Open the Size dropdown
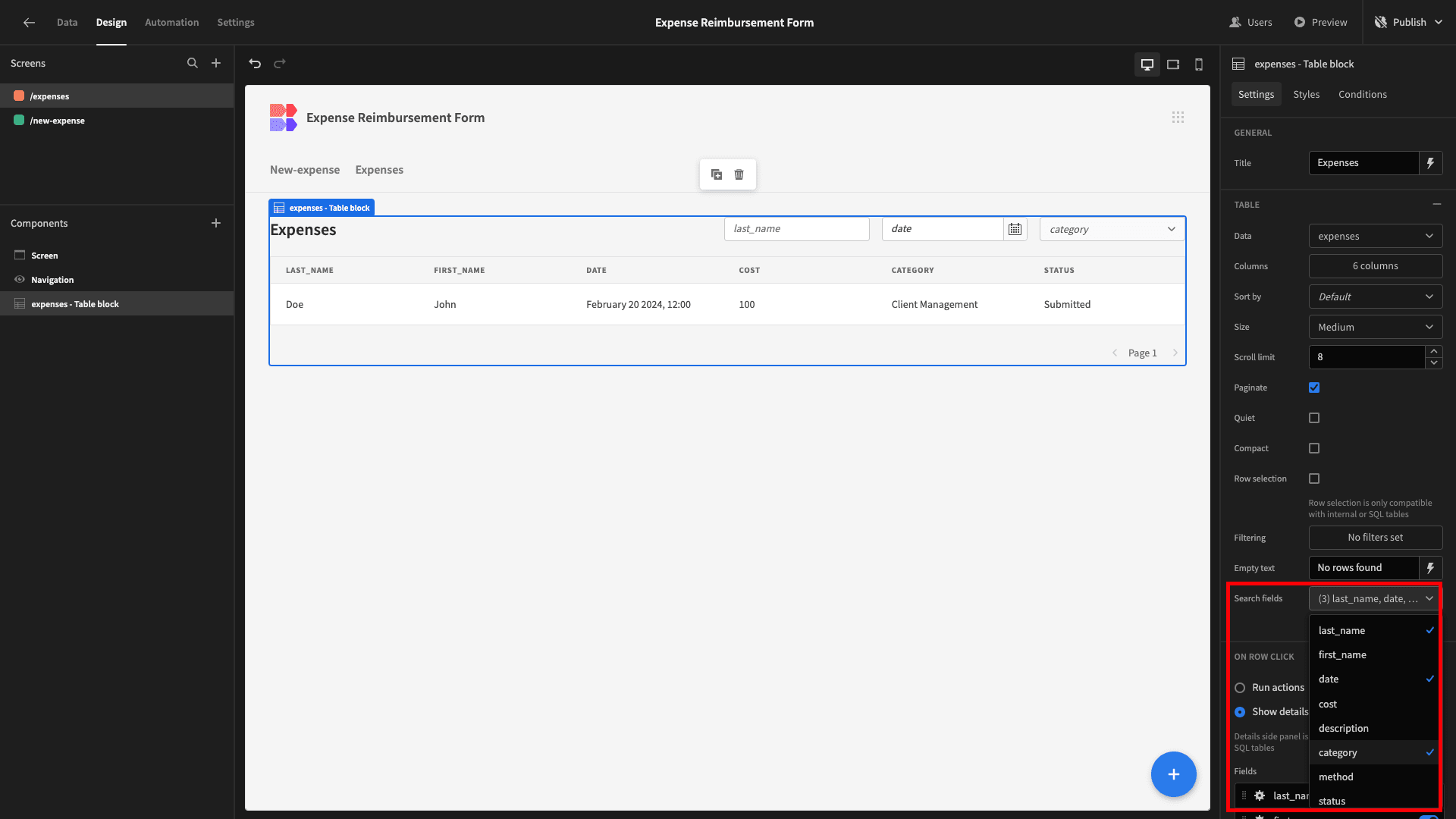 pos(1376,327)
